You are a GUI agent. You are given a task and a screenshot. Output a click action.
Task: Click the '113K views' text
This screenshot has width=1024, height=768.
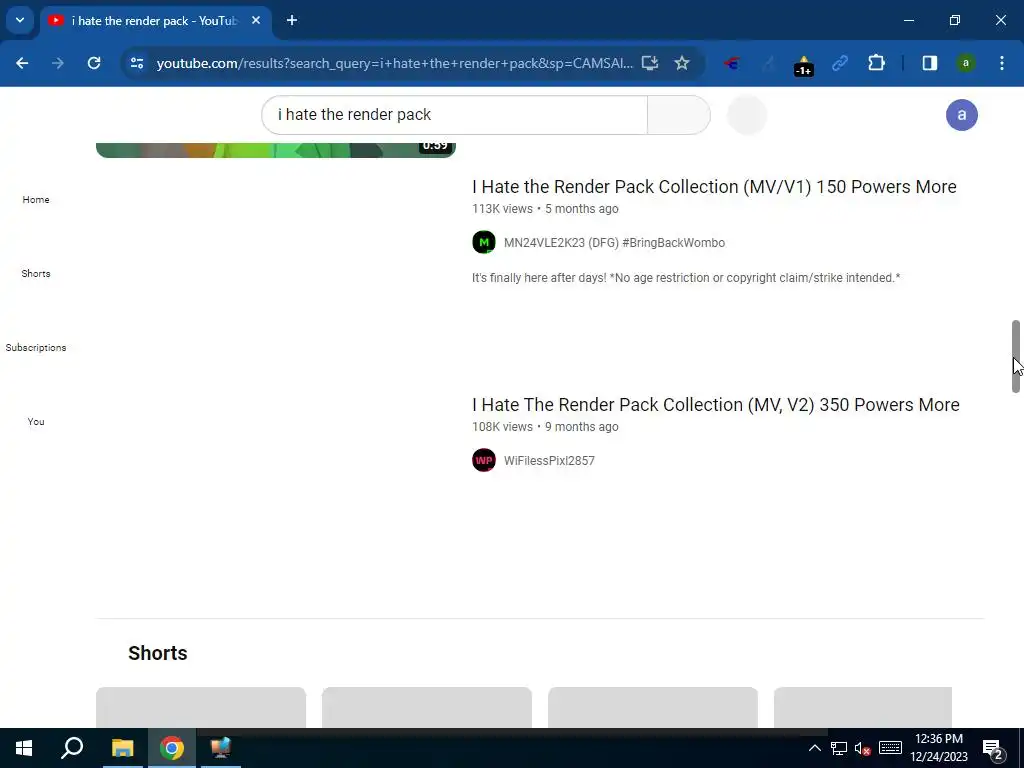click(502, 209)
